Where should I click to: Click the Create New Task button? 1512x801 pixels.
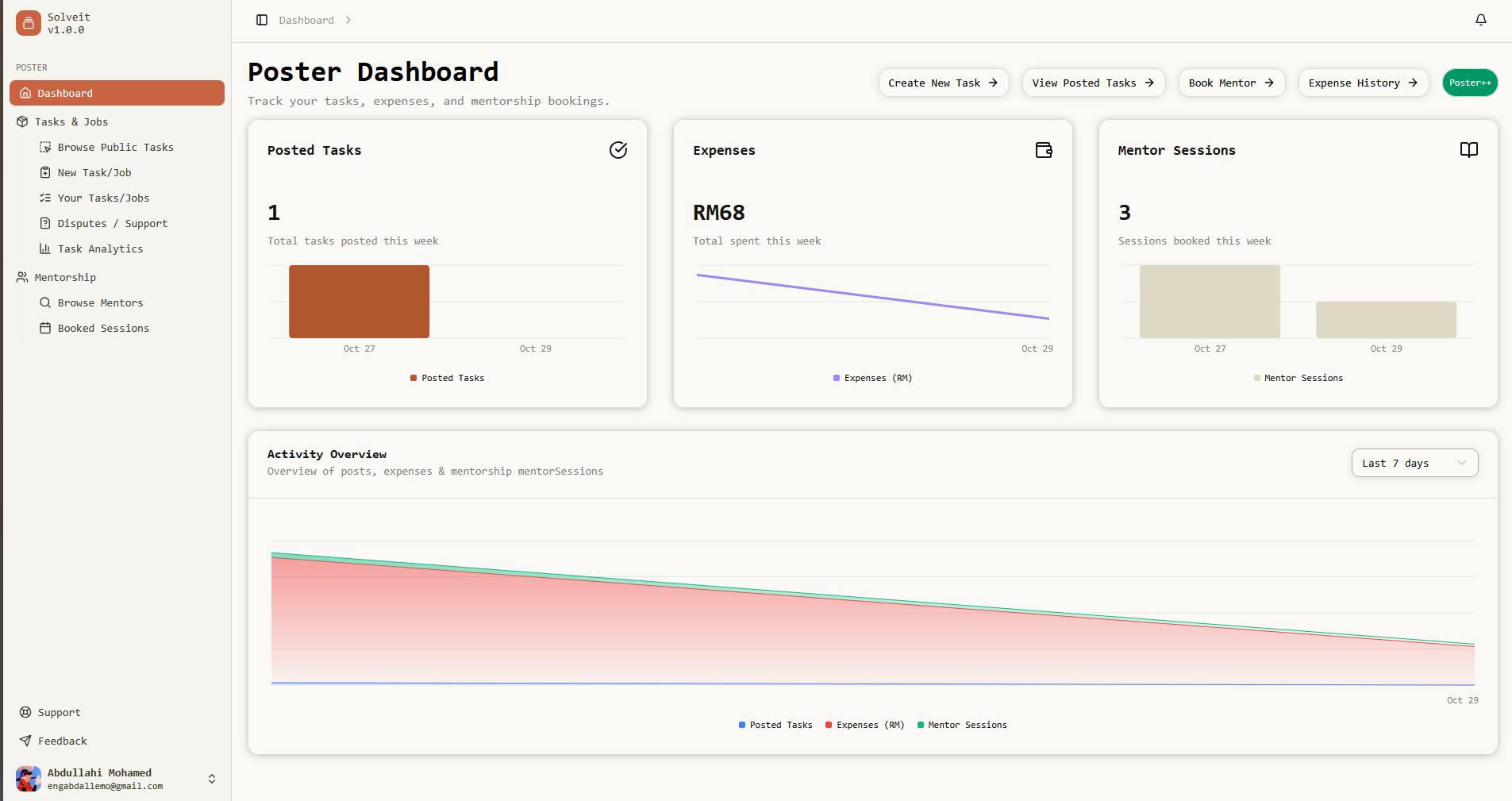click(x=944, y=83)
